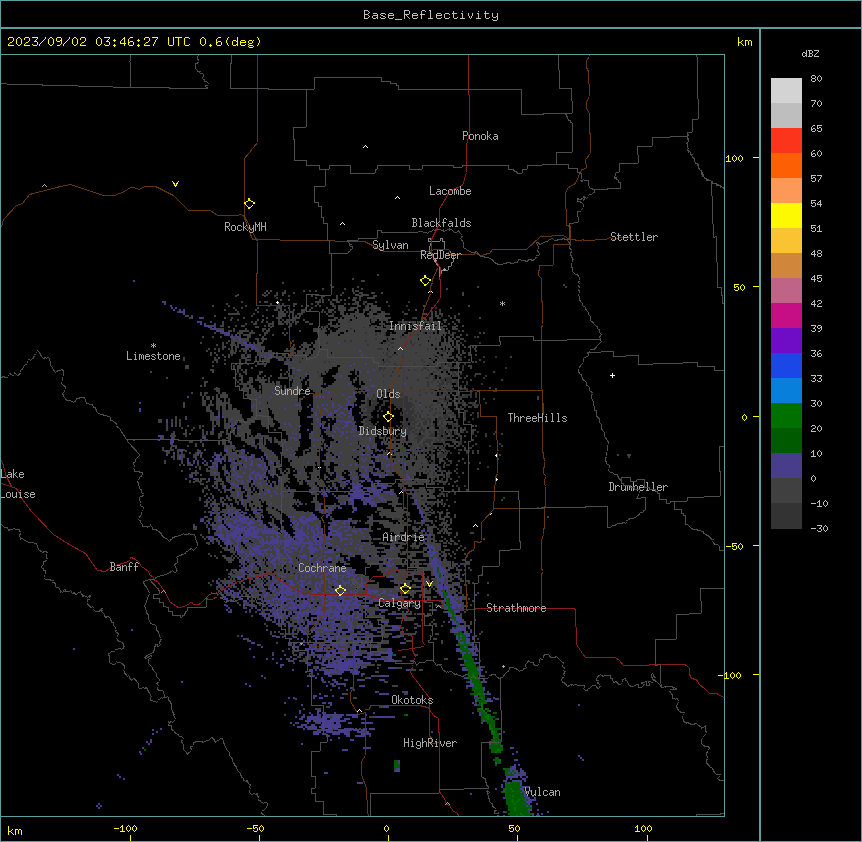Select the indigo 0-10 dBZ legend swatch
This screenshot has height=842, width=862.
pyautogui.click(x=786, y=466)
